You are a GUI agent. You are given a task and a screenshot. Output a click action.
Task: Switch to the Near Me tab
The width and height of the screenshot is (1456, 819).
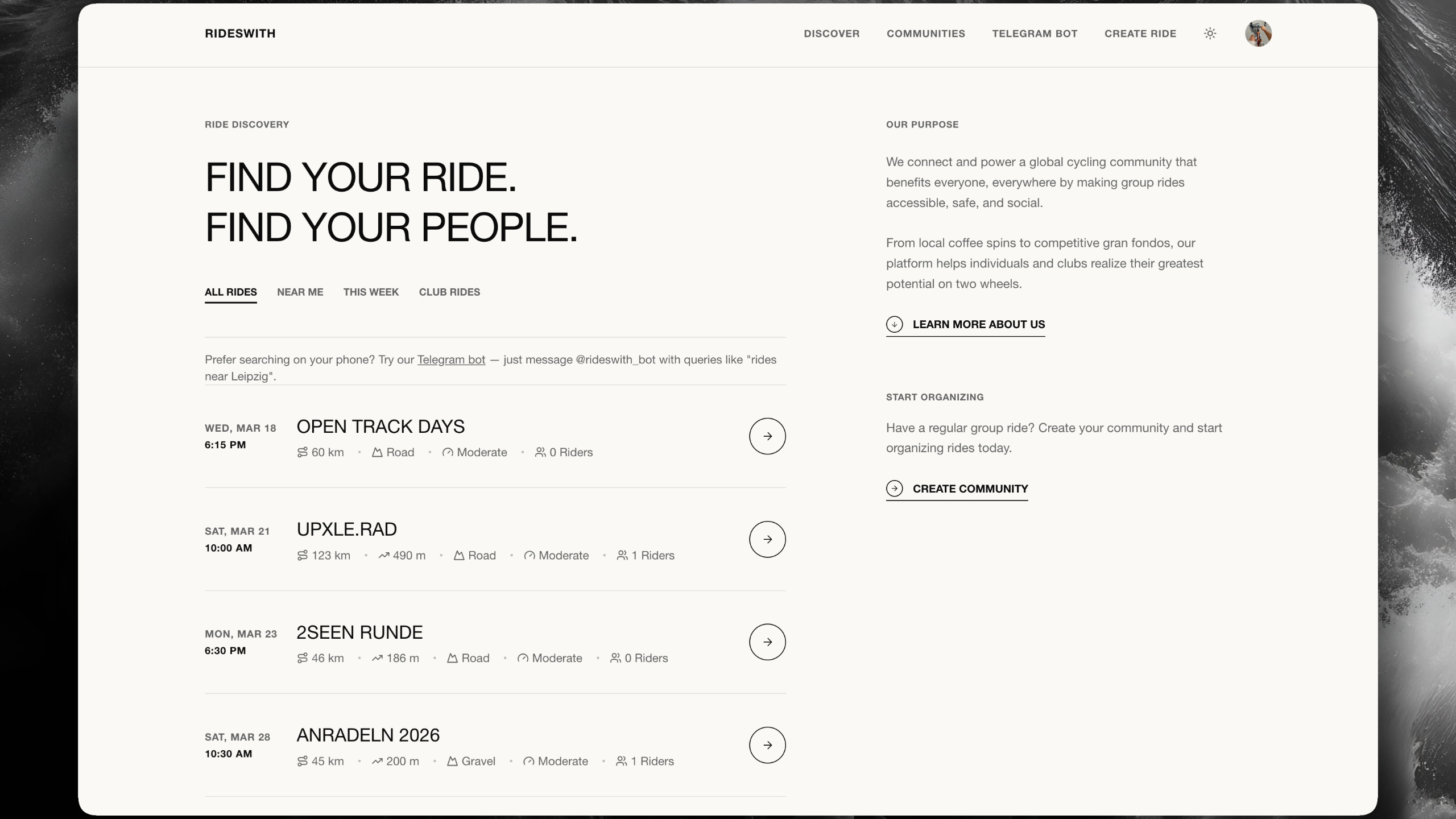click(300, 292)
